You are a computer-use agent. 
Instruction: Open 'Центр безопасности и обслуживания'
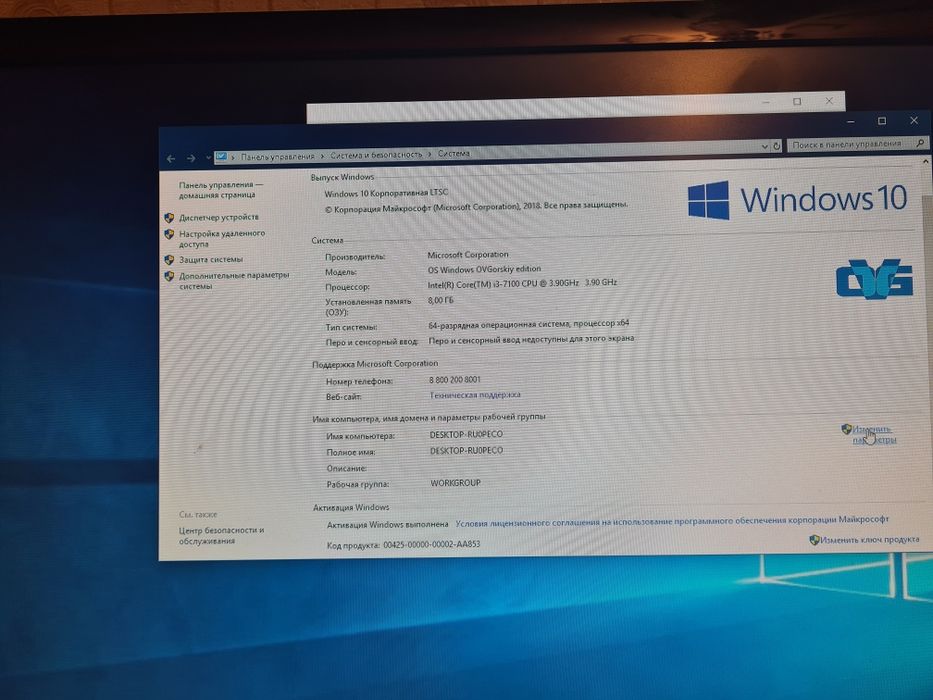point(221,535)
